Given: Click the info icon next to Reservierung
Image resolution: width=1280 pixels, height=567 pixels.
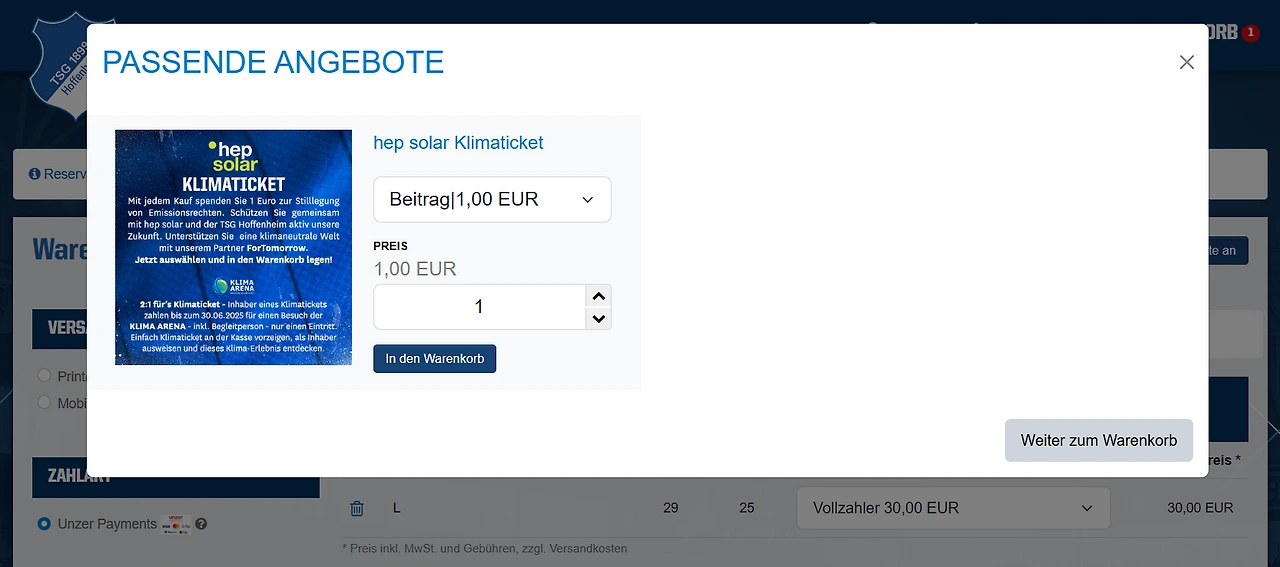Looking at the screenshot, I should [x=35, y=174].
